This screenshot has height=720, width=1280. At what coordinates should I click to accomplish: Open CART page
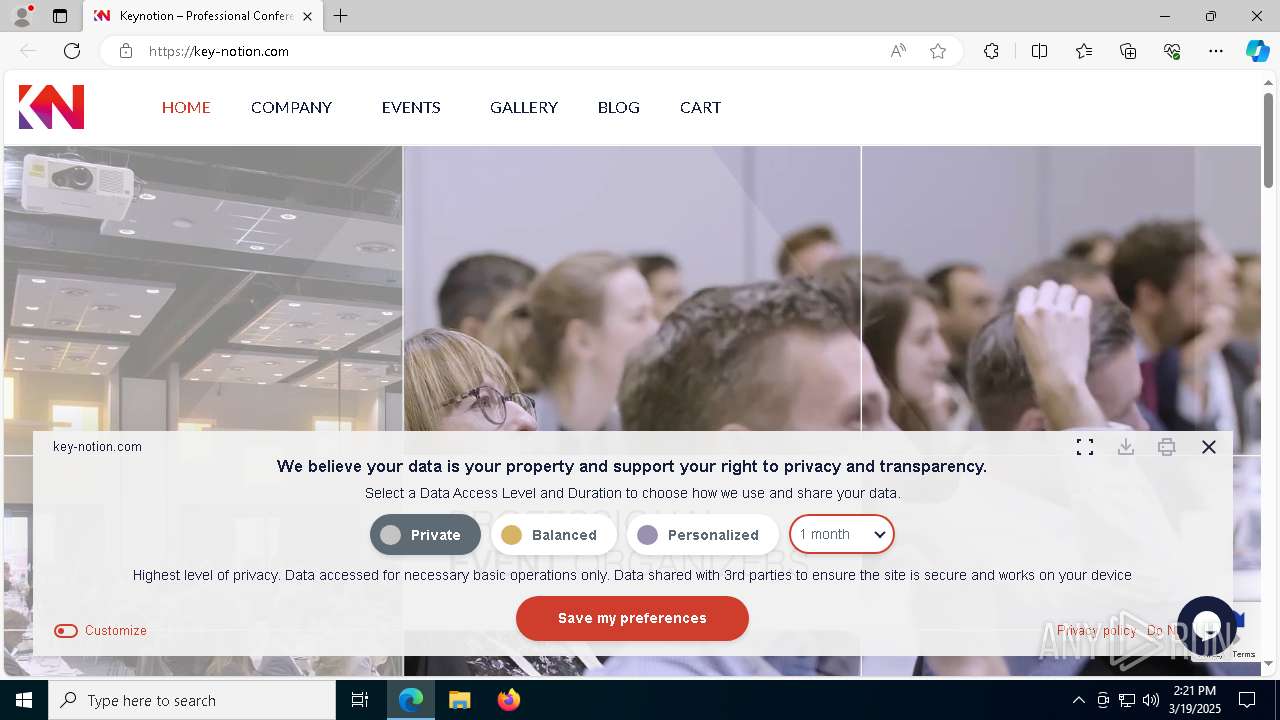(700, 107)
